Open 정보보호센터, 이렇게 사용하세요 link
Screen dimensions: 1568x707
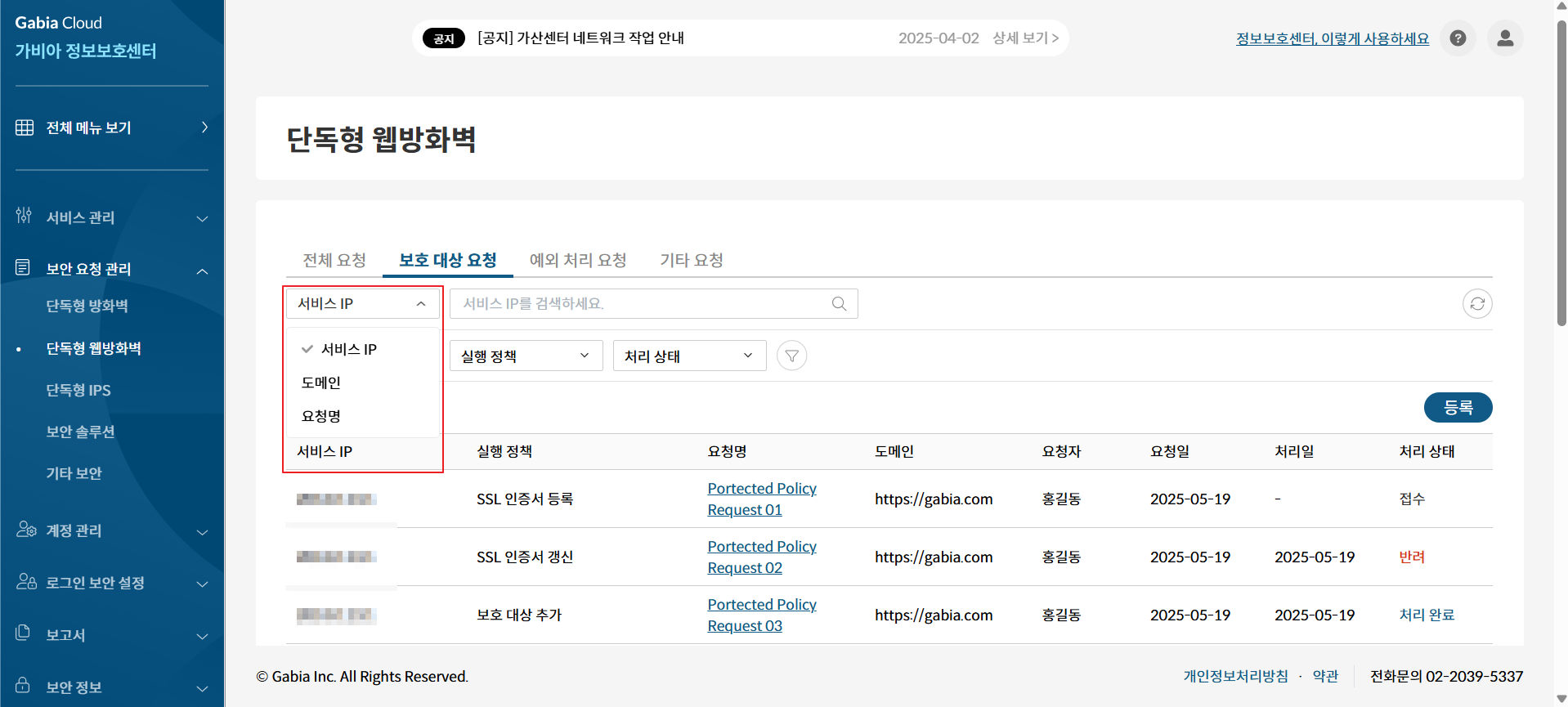point(1333,38)
